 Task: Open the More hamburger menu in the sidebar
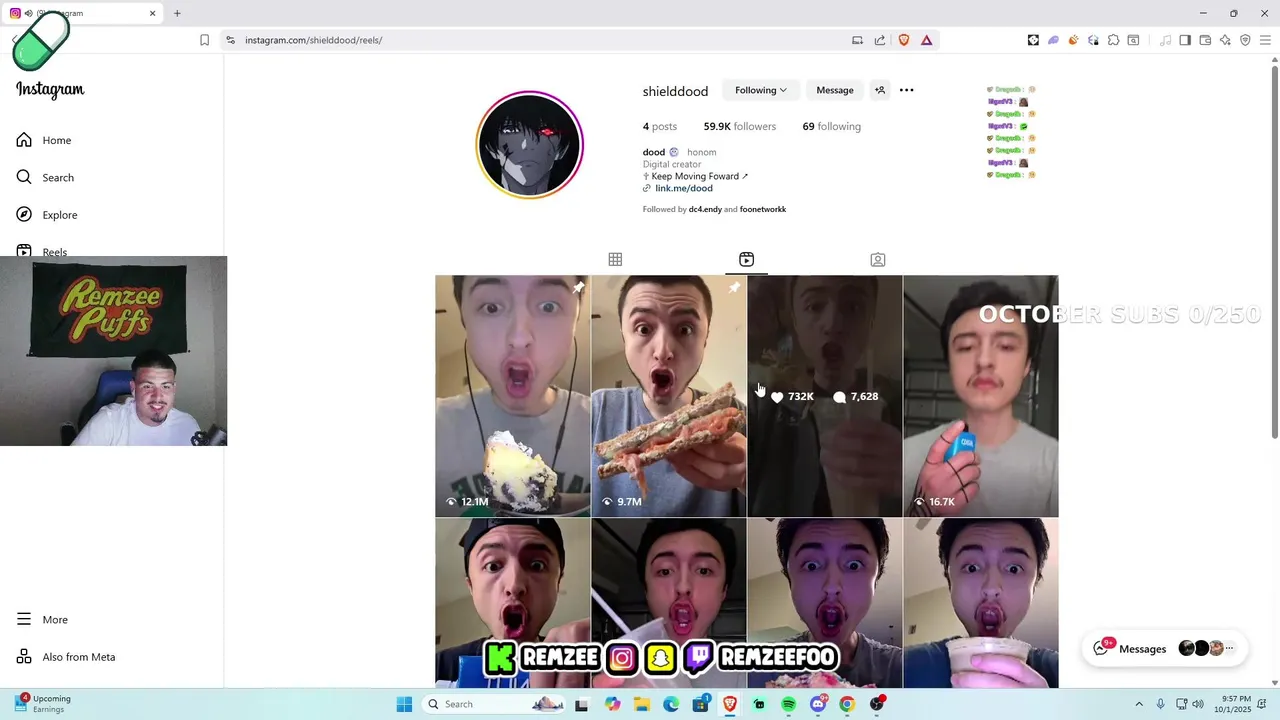[42, 619]
